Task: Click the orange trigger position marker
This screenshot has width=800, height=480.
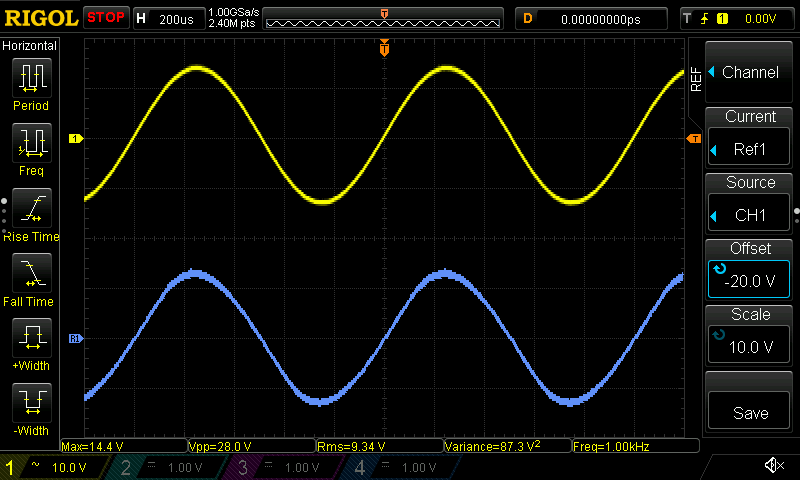Action: point(384,48)
